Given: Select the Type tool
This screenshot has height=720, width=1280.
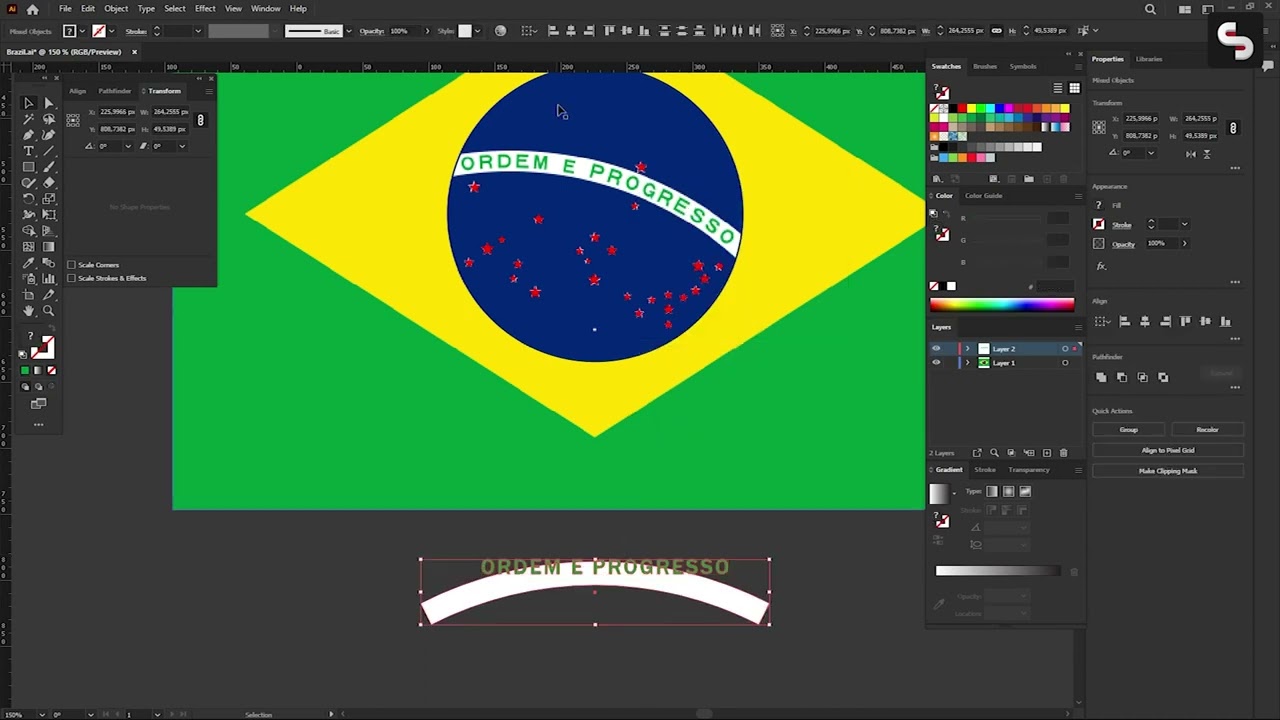Looking at the screenshot, I should (x=29, y=151).
